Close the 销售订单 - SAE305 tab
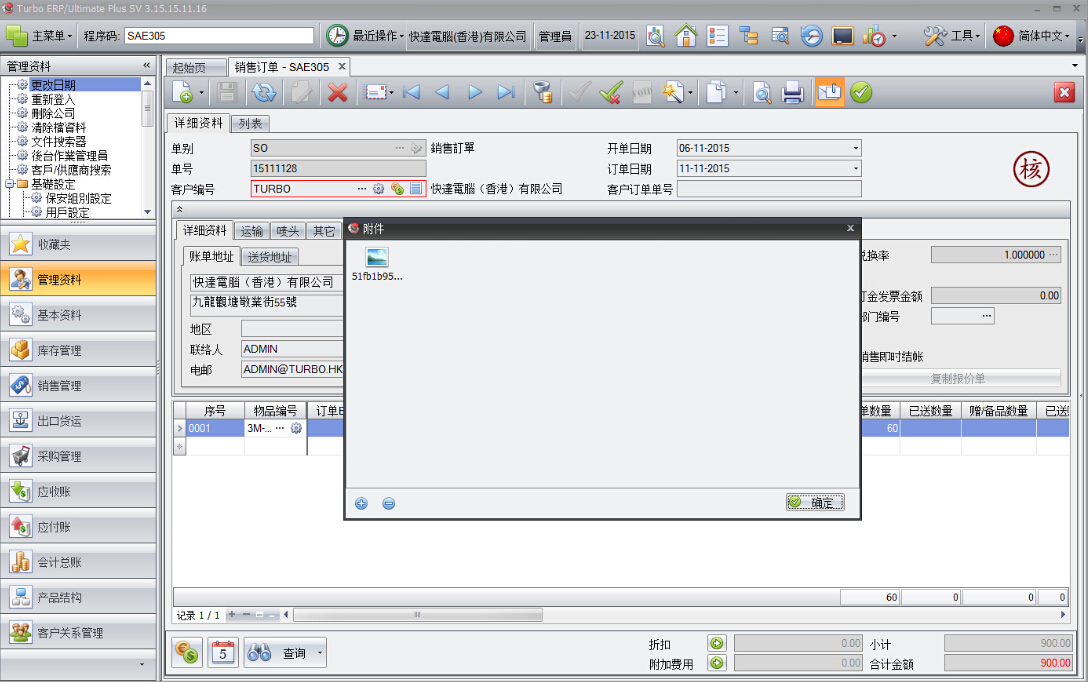This screenshot has height=682, width=1088. point(341,67)
